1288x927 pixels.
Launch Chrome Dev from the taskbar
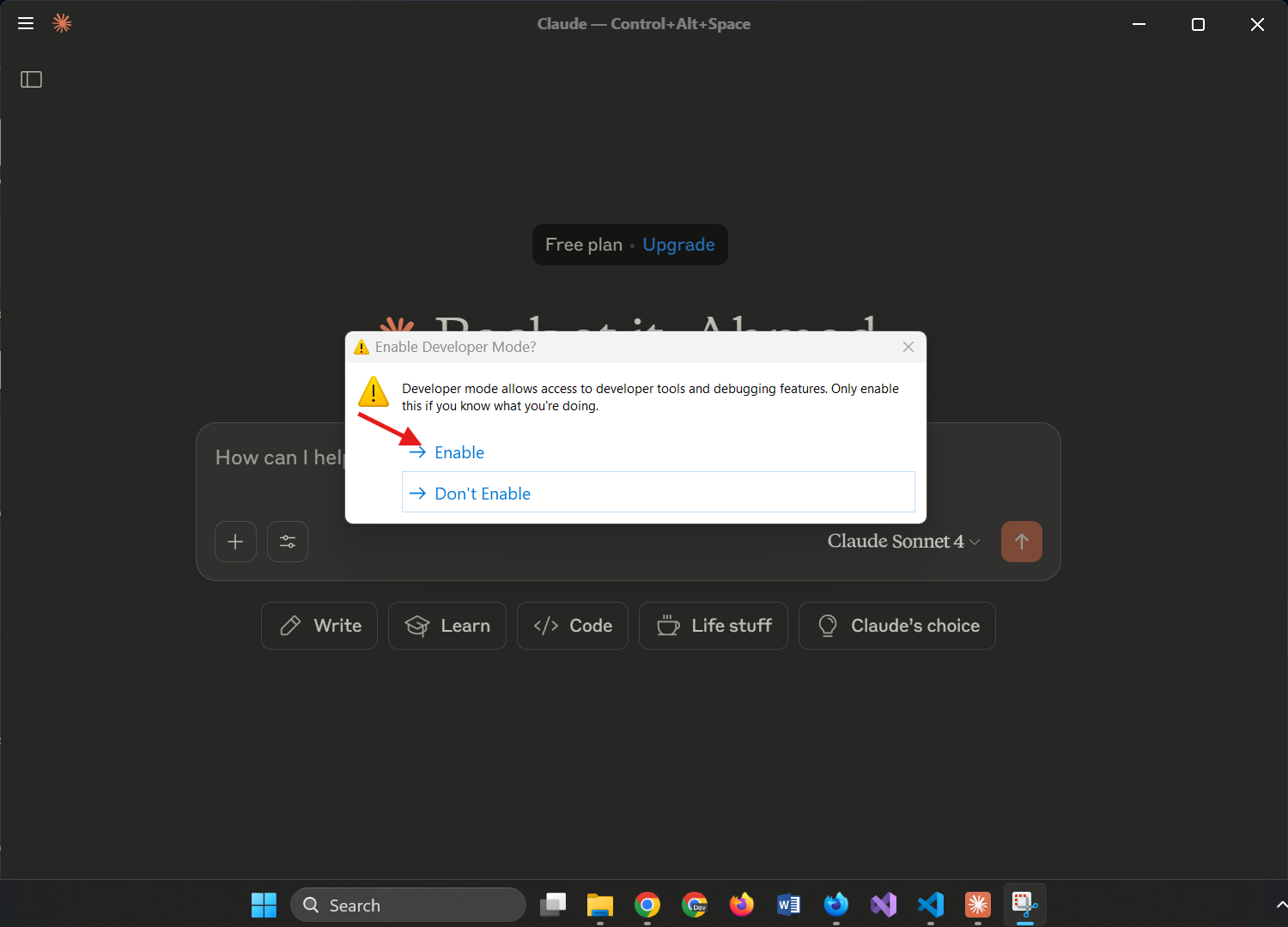695,905
